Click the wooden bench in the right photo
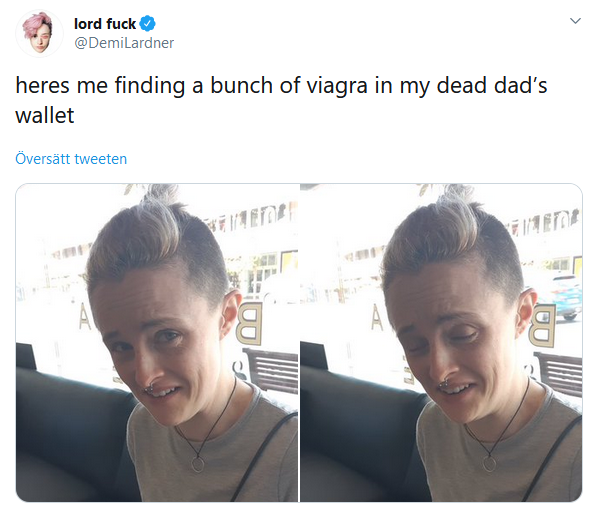 pyautogui.click(x=558, y=374)
